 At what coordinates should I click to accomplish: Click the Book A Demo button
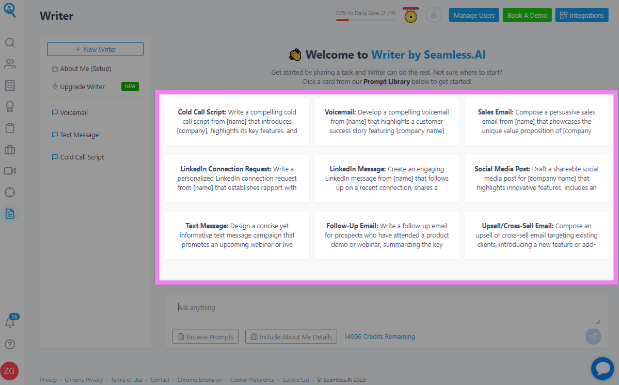tap(527, 15)
